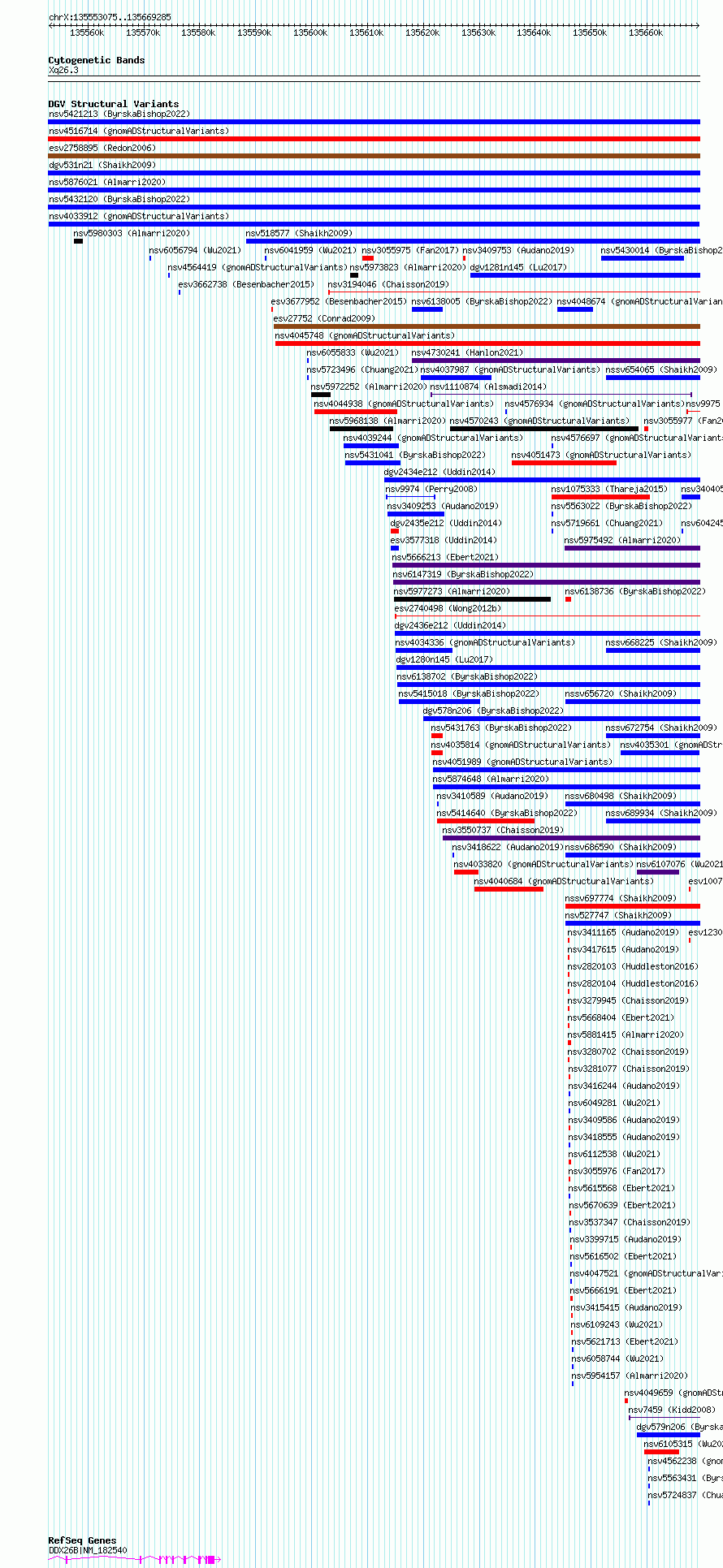Click the DDX26B|NM_182540 RefSeq gene label
The height and width of the screenshot is (1568, 723).
tap(88, 1550)
